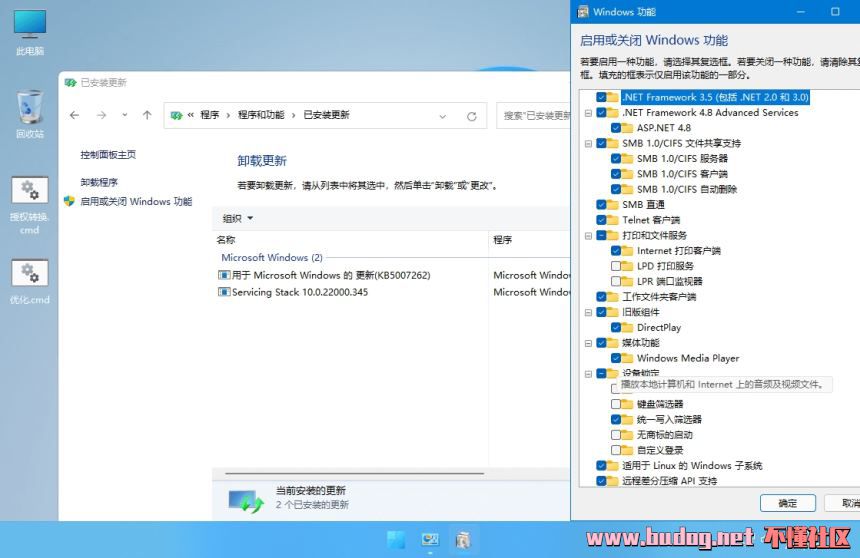The width and height of the screenshot is (860, 558).
Task: Collapse 媒体功能 tree node
Action: pyautogui.click(x=589, y=343)
